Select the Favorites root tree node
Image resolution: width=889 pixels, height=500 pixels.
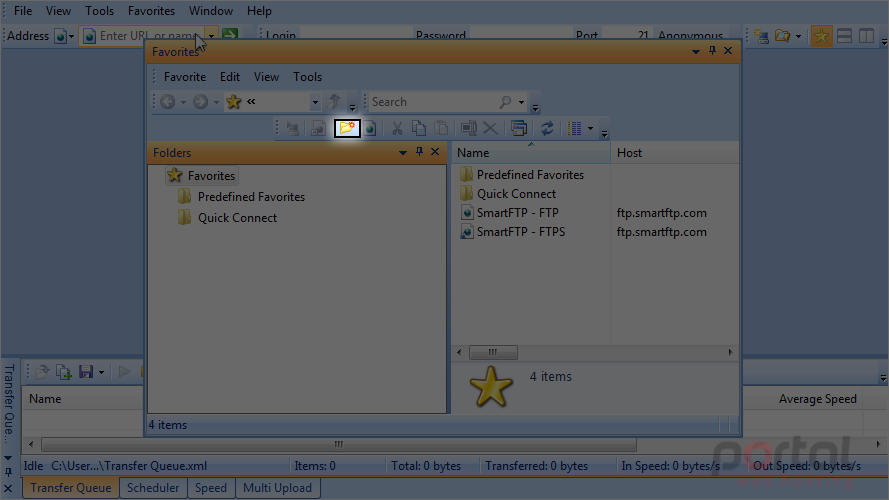[202, 176]
